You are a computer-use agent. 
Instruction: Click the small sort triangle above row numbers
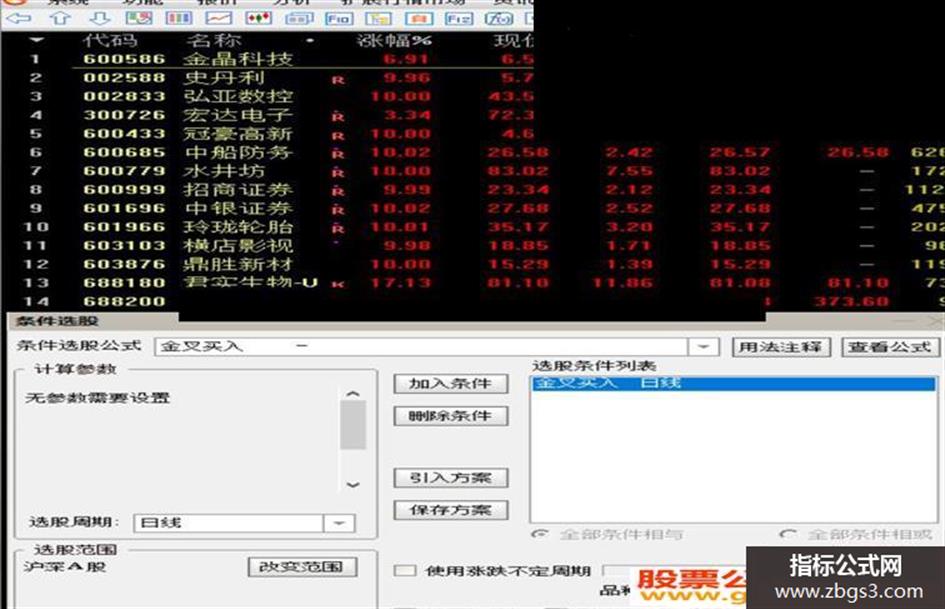pyautogui.click(x=37, y=40)
